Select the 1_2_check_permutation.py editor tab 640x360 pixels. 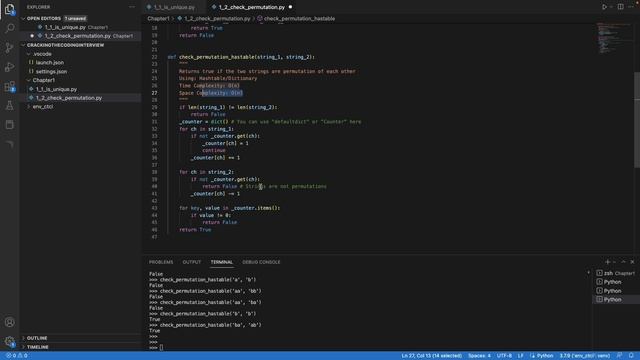[251, 7]
